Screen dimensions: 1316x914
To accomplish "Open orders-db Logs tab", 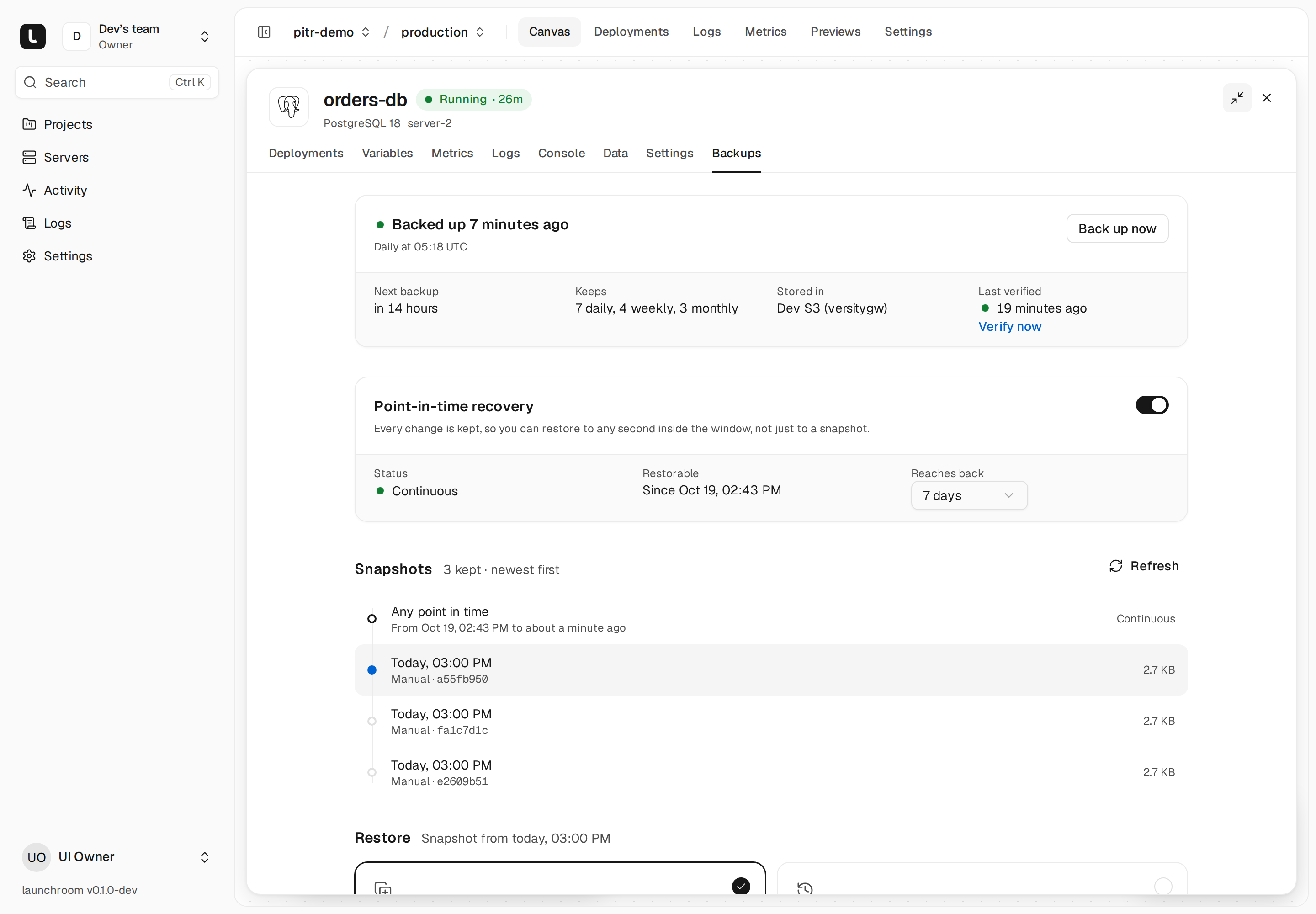I will click(x=506, y=153).
